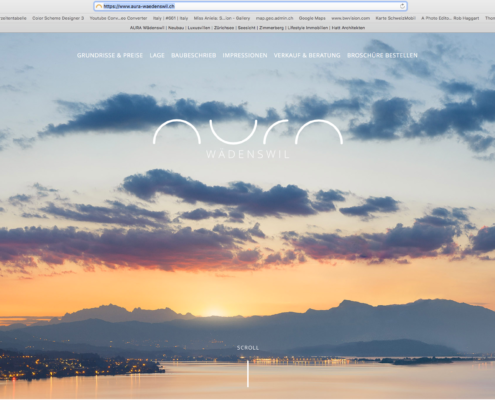This screenshot has width=495, height=400.
Task: Open the Lage menu item
Action: [157, 55]
